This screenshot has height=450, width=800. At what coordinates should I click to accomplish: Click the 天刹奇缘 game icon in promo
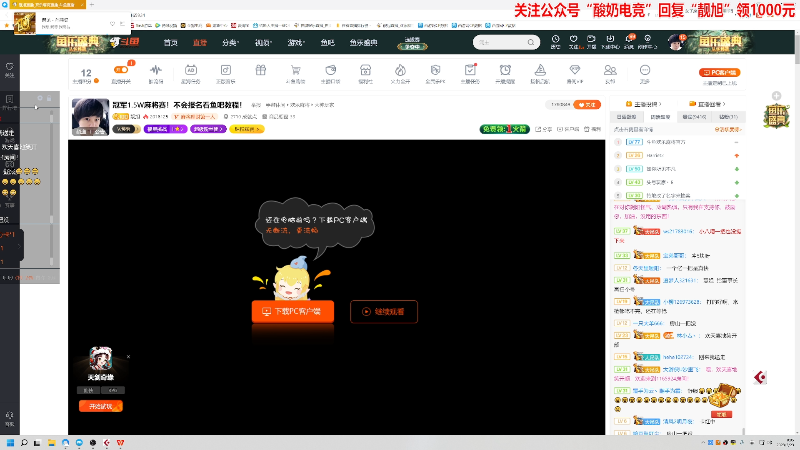pyautogui.click(x=101, y=359)
